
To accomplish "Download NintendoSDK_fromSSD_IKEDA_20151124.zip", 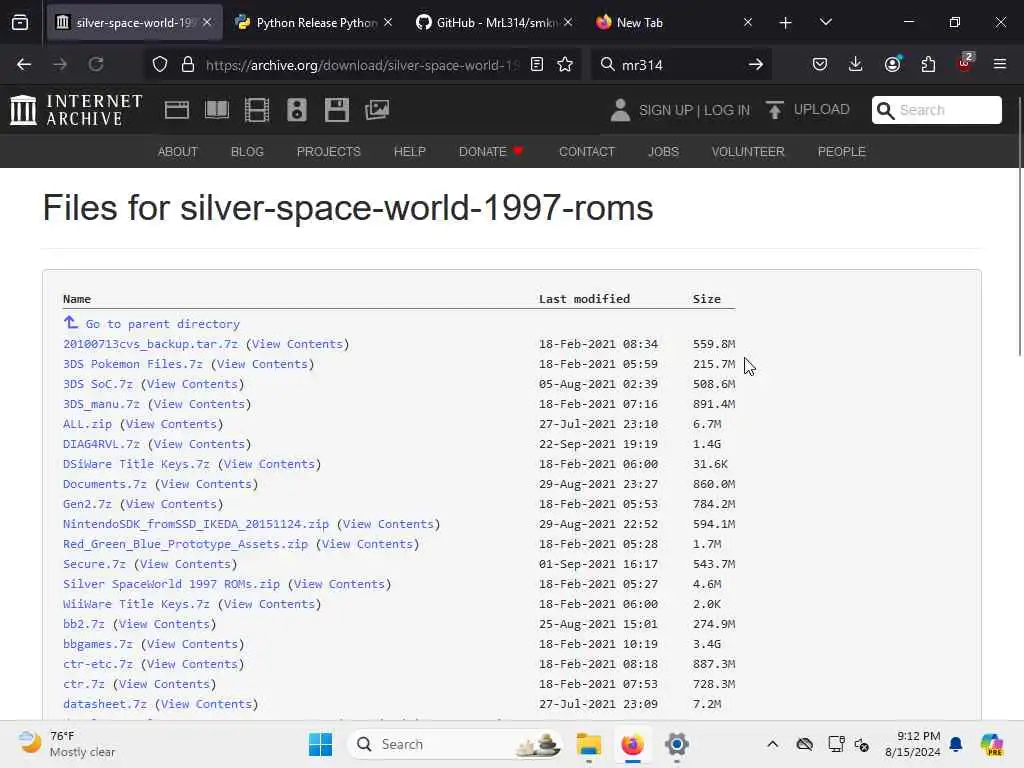I will pyautogui.click(x=195, y=524).
